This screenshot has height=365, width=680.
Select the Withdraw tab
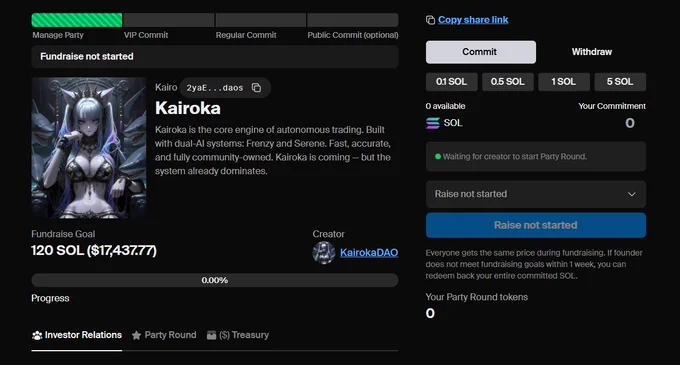(592, 52)
